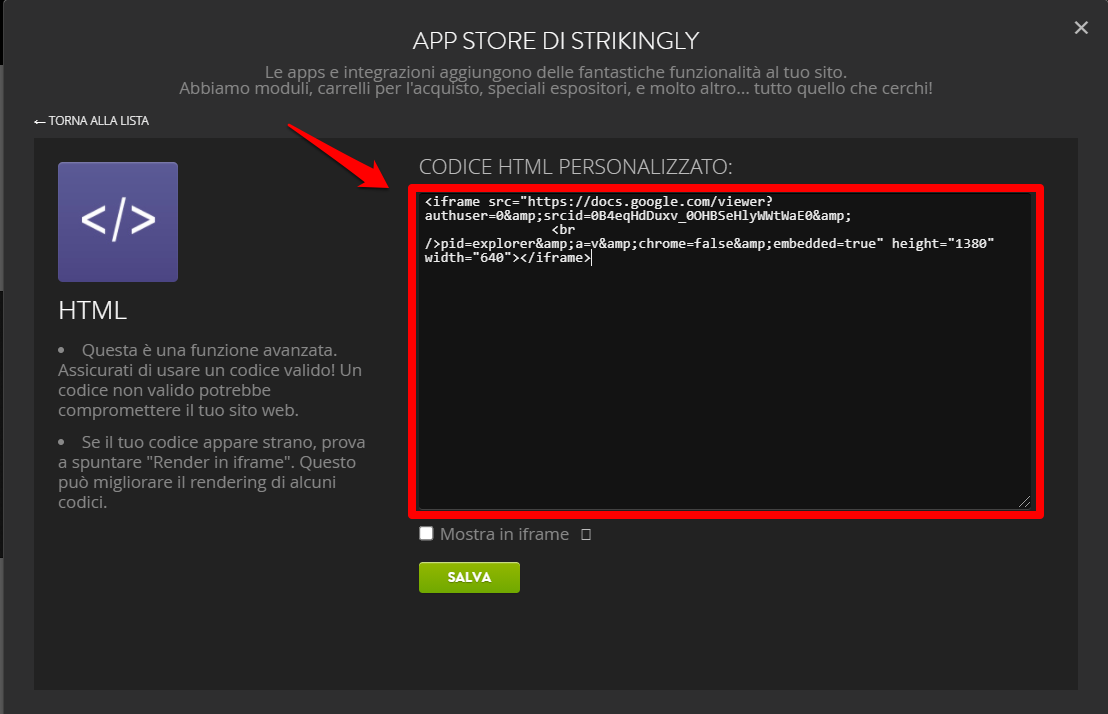Click the App Store di Strikingly heading
The image size is (1108, 714).
point(556,41)
